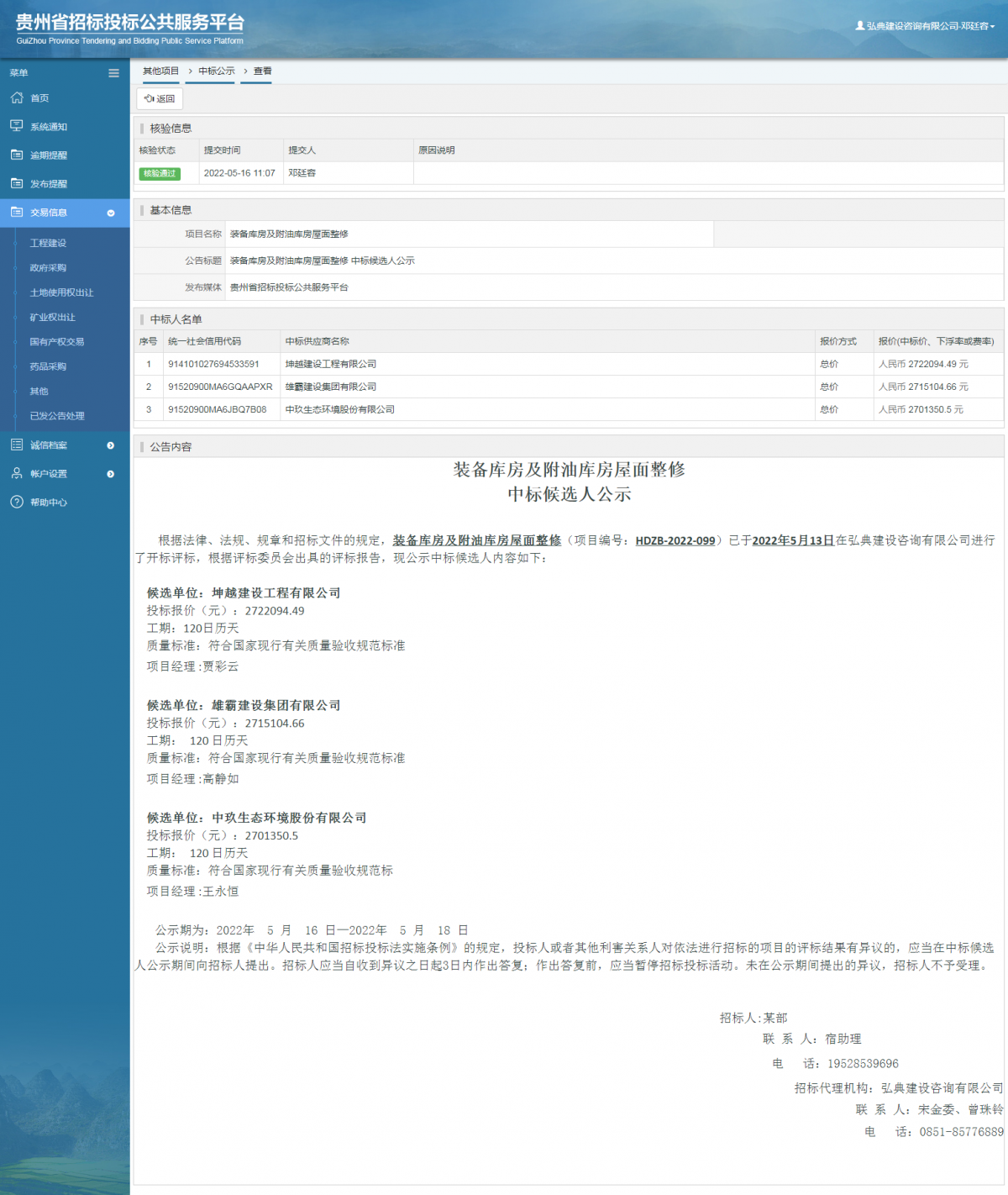Image resolution: width=1008 pixels, height=1195 pixels.
Task: Select 国有产权交易 submenu item
Action: (57, 341)
